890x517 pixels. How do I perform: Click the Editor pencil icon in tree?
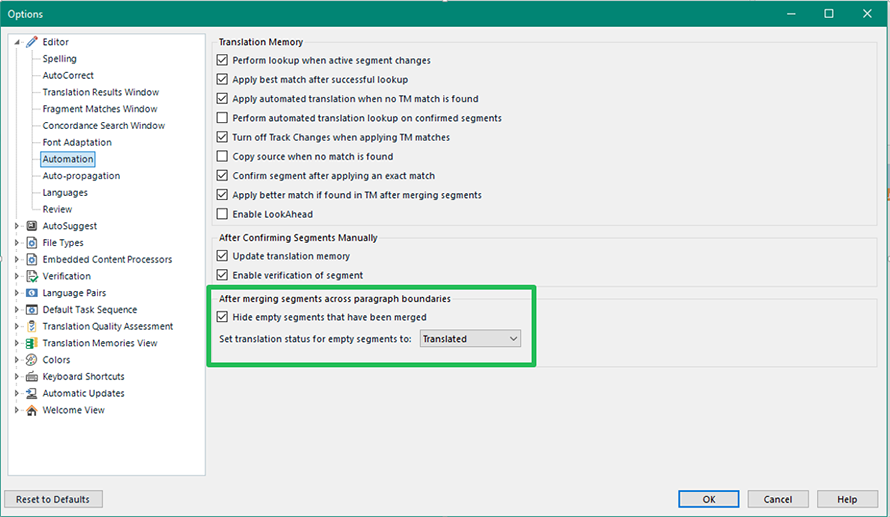32,42
